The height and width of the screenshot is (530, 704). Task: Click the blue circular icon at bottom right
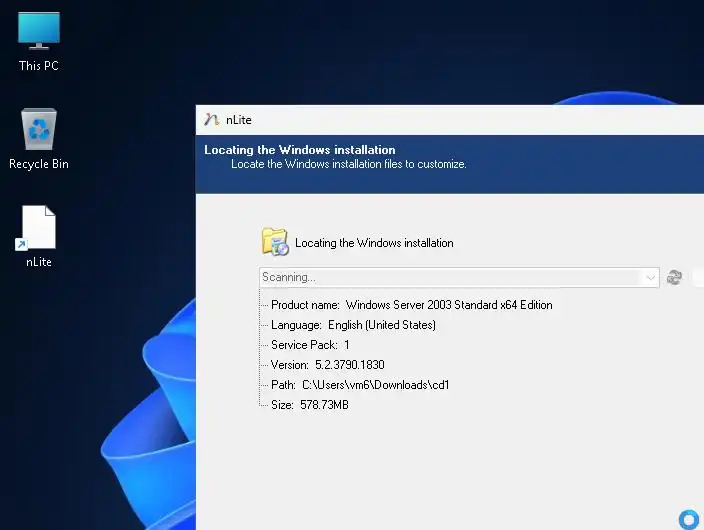pyautogui.click(x=689, y=519)
